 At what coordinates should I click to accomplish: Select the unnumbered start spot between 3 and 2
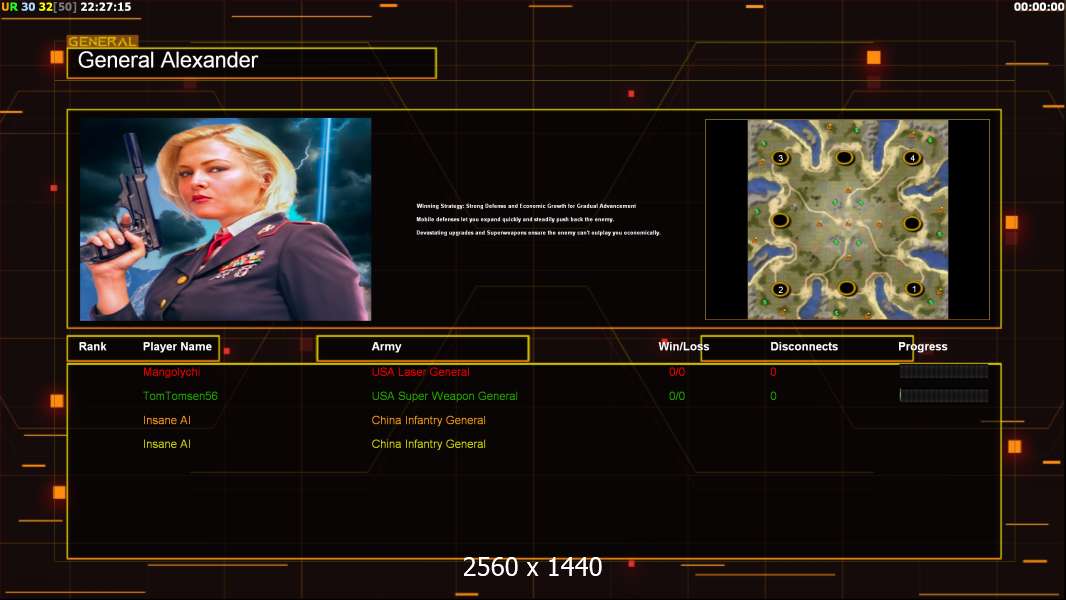point(780,220)
